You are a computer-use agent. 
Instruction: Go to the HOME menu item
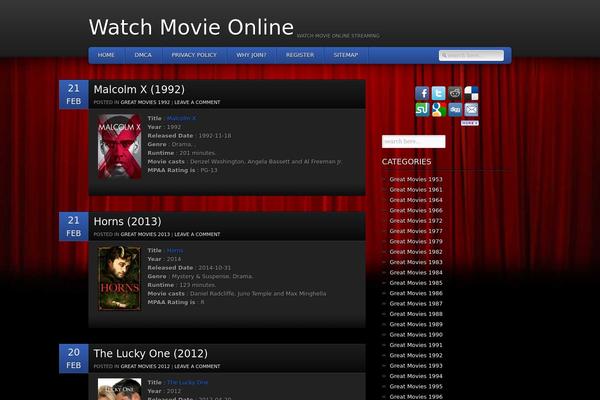point(106,55)
